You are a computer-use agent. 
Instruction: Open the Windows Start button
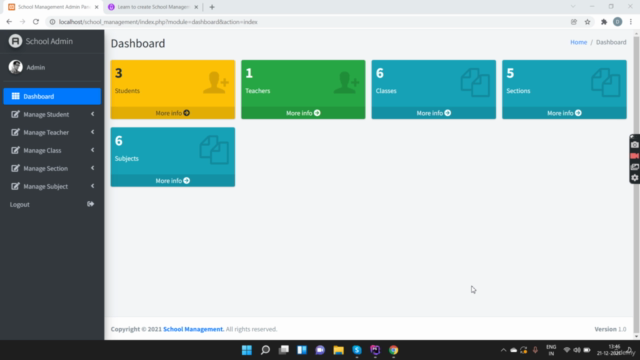pyautogui.click(x=247, y=350)
